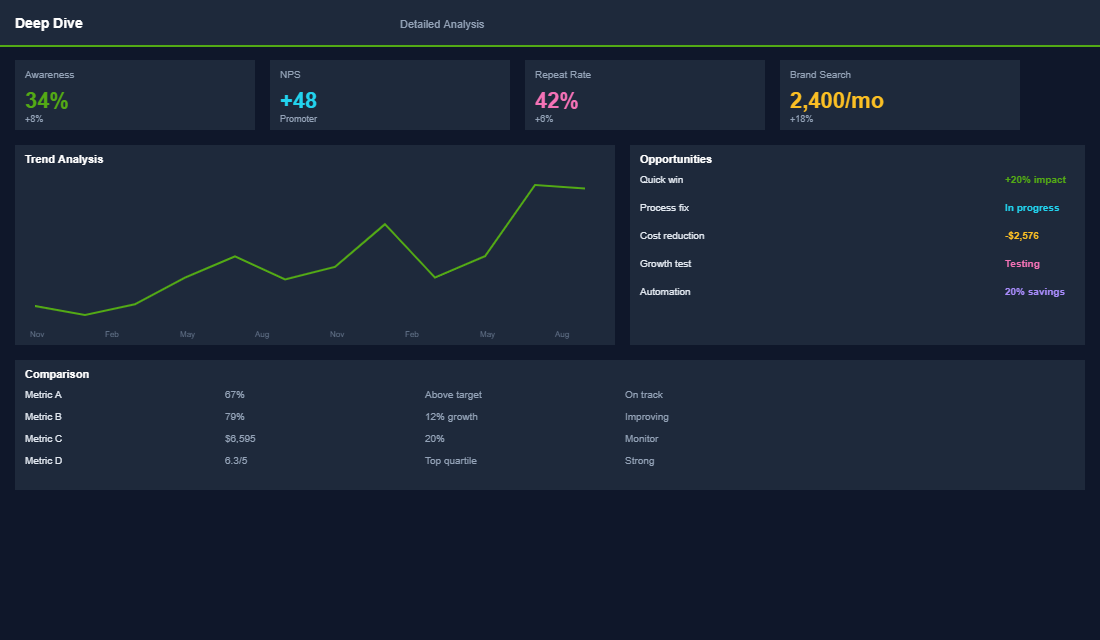Click the Deep Dive title
1100x640 pixels.
coord(49,22)
